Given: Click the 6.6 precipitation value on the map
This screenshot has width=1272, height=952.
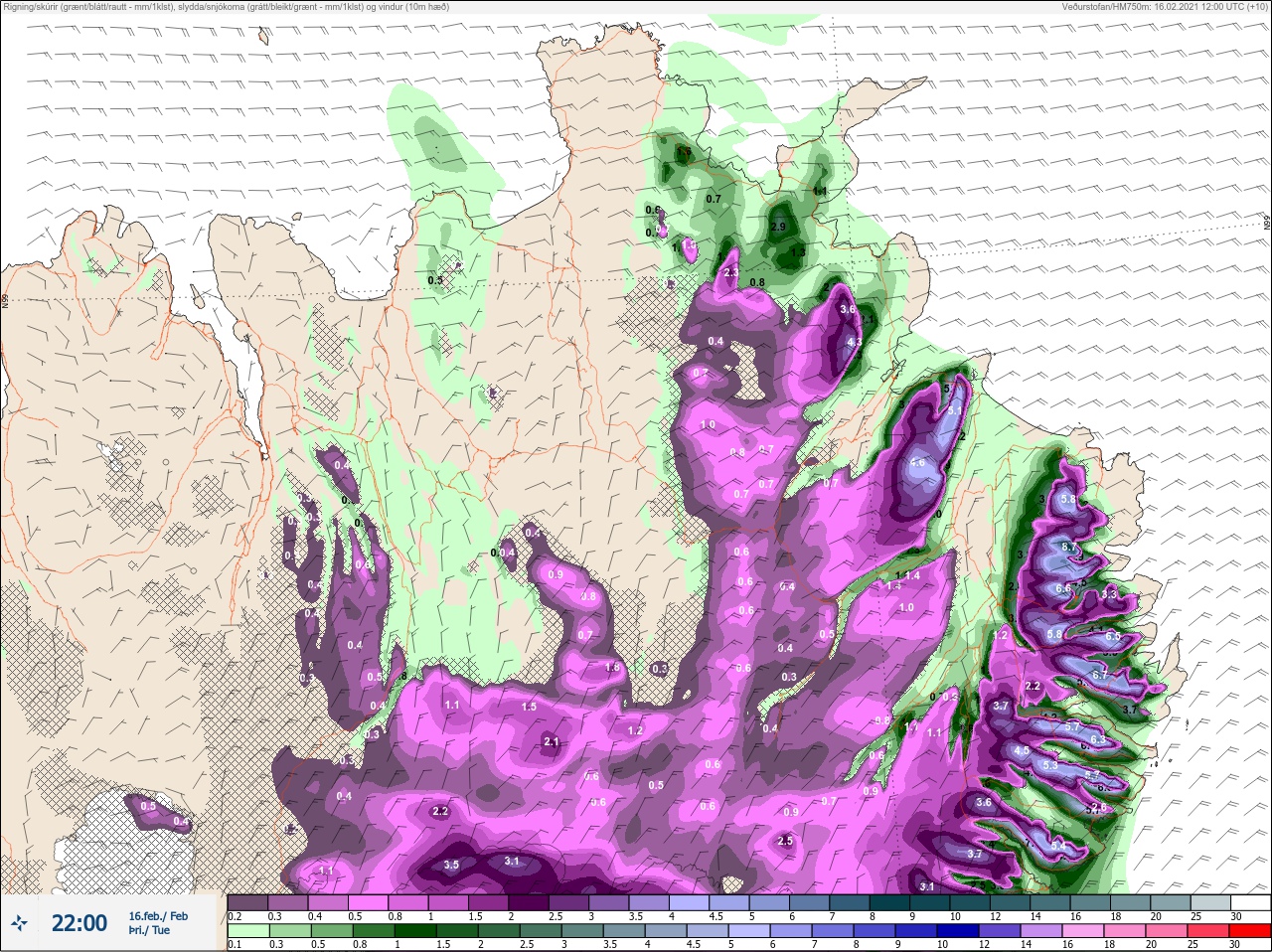Looking at the screenshot, I should [x=1063, y=588].
